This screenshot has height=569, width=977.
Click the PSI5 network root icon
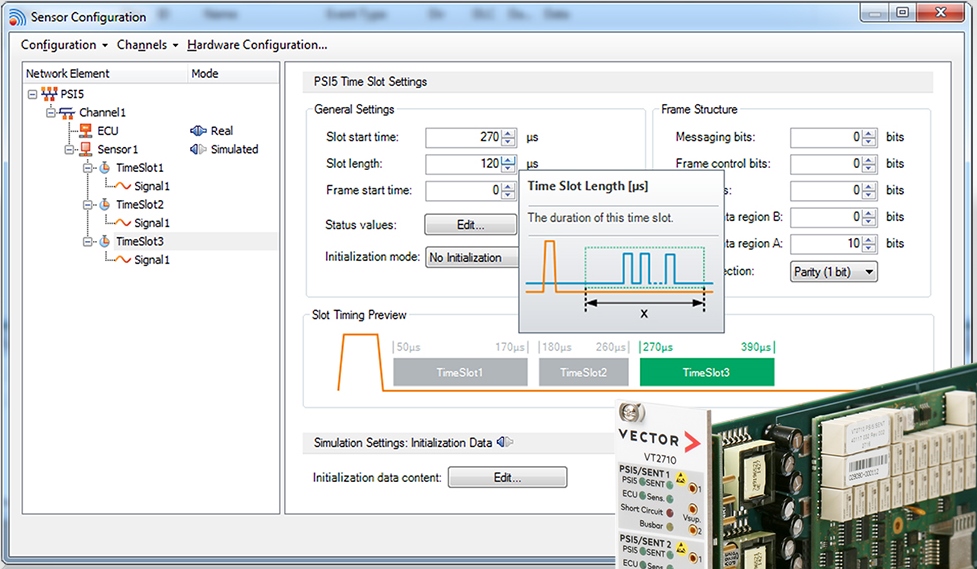49,95
